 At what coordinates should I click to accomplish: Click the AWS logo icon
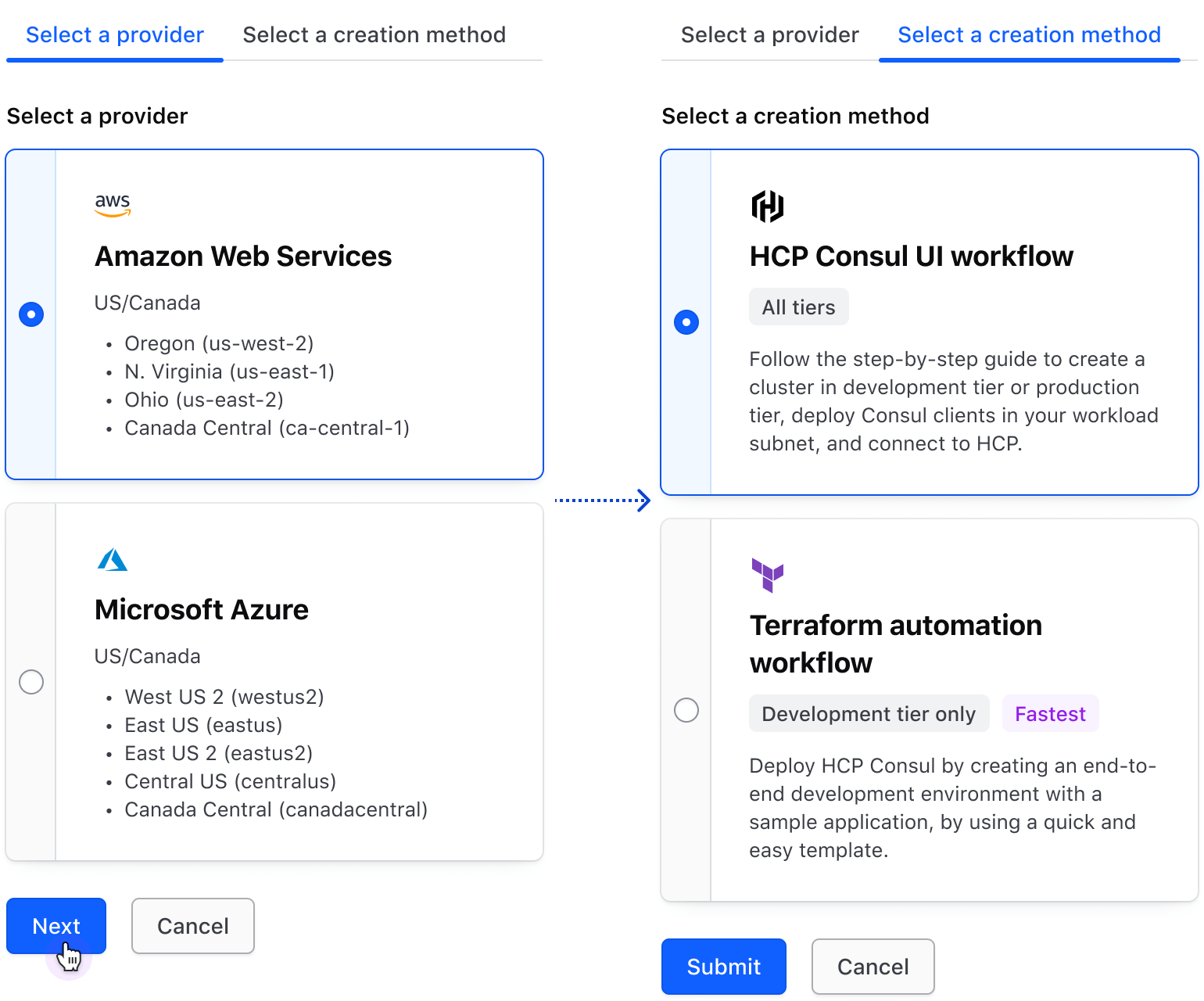[x=113, y=204]
